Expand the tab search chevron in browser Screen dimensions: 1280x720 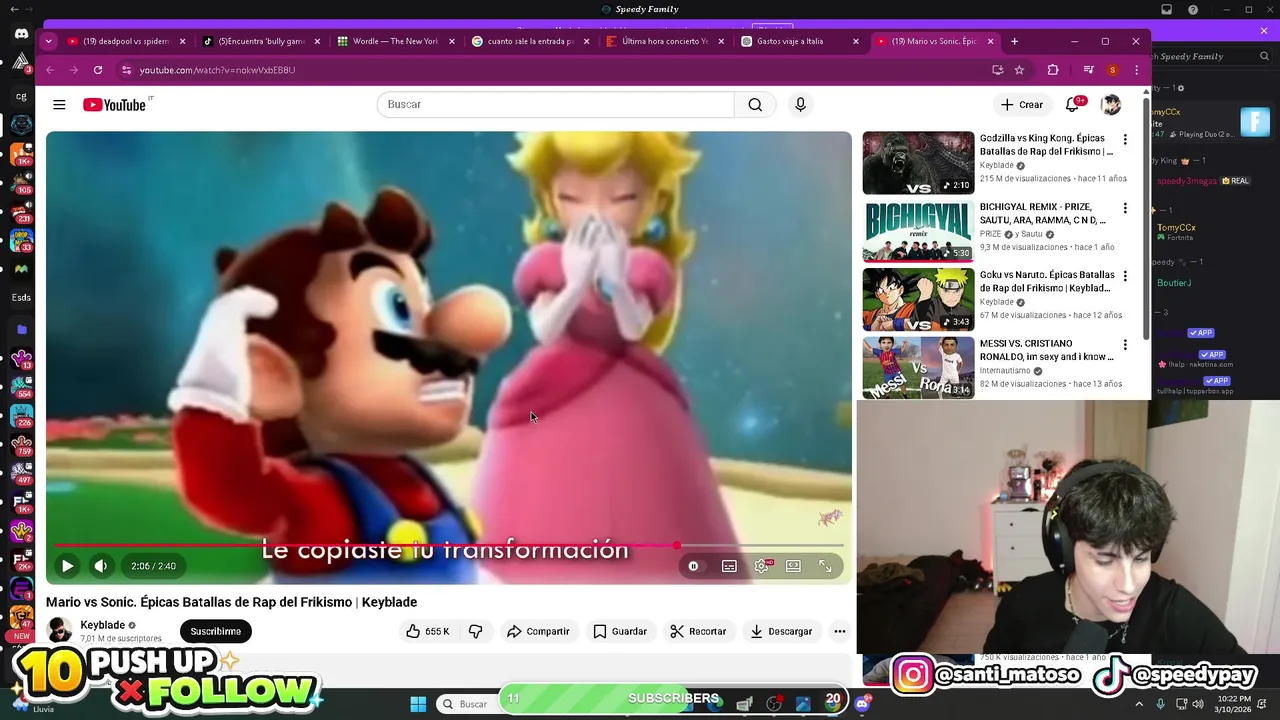pyautogui.click(x=48, y=41)
